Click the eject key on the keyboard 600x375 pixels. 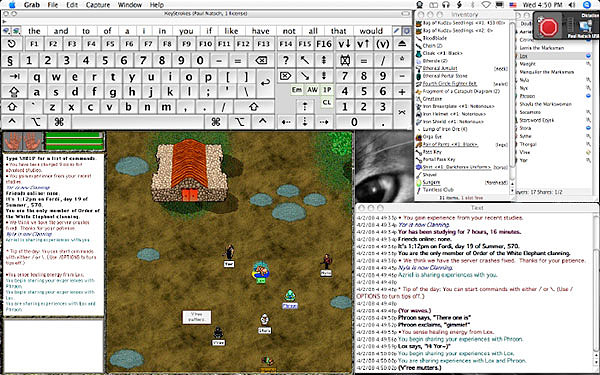[x=402, y=44]
